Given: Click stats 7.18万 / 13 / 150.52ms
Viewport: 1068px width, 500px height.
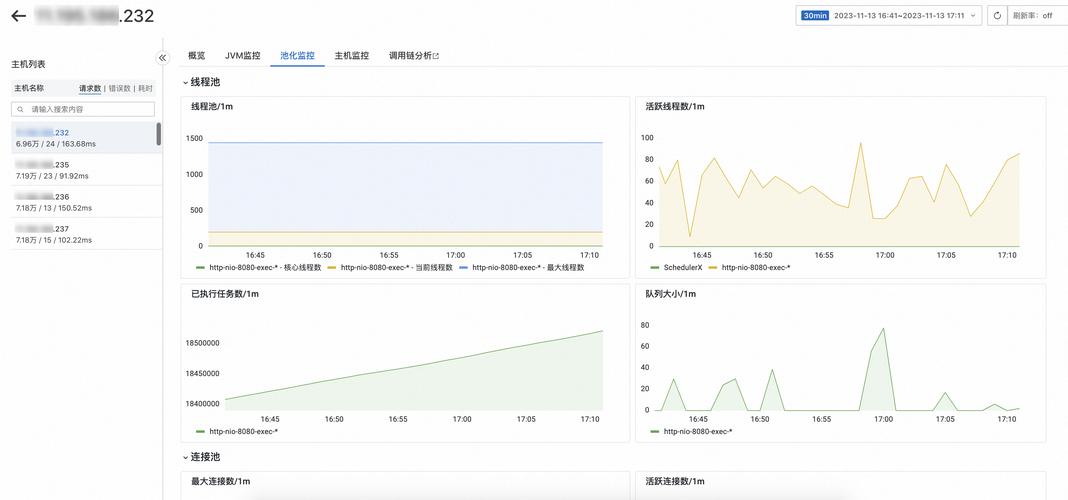Looking at the screenshot, I should (54, 208).
